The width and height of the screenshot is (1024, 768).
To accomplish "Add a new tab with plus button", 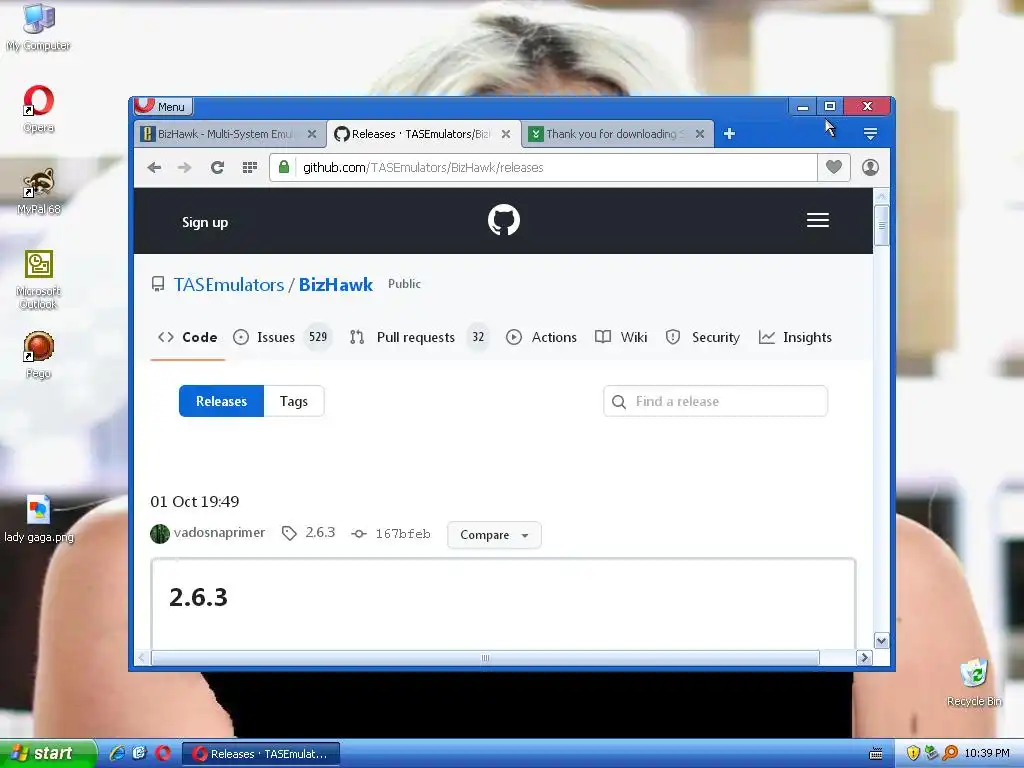I will (x=729, y=134).
